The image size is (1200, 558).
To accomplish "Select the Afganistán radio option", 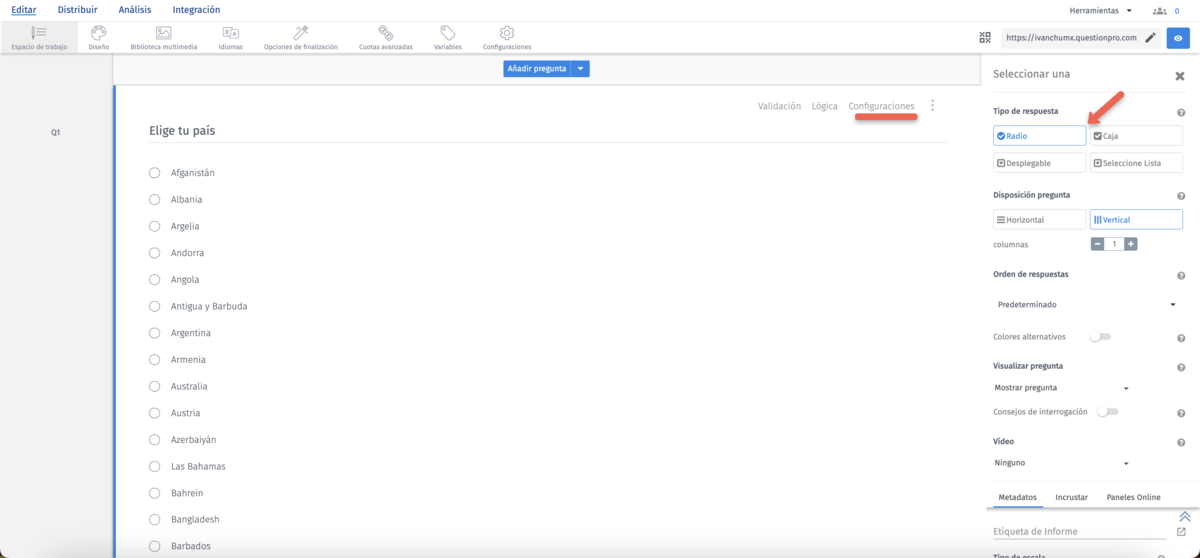I will (x=155, y=173).
